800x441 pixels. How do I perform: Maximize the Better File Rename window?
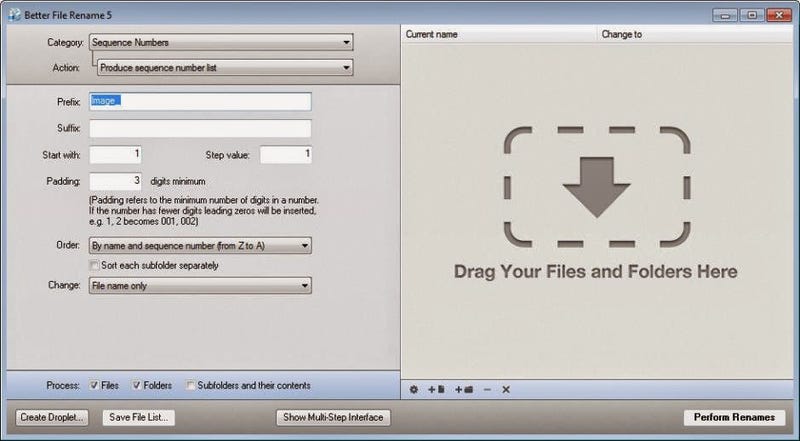752,15
